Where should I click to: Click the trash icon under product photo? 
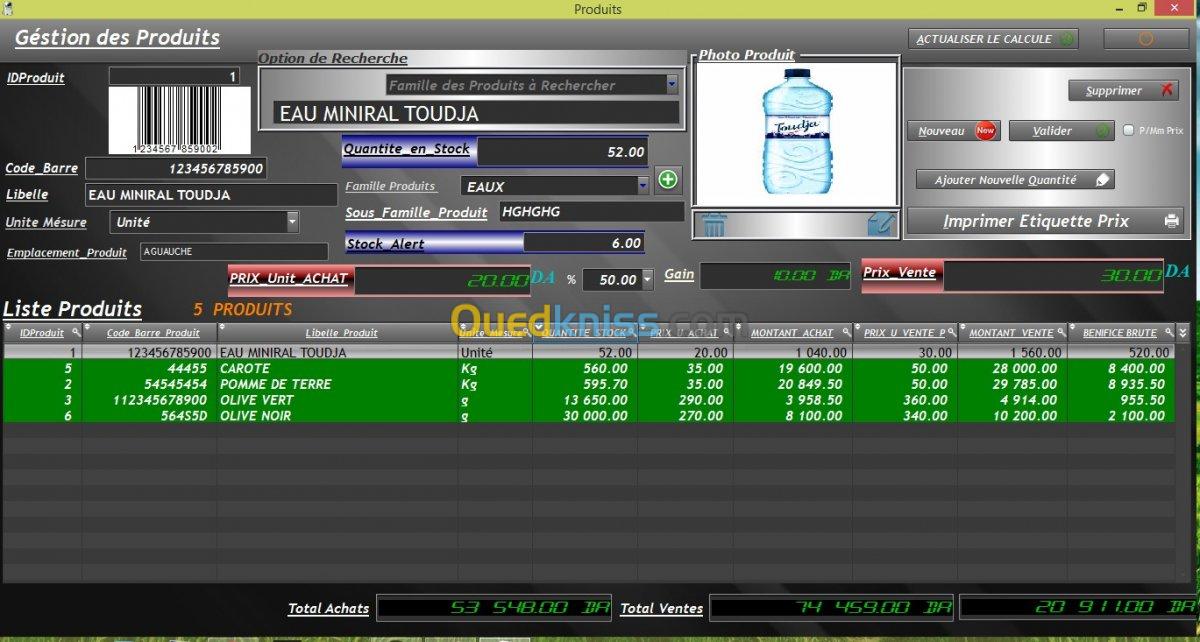714,224
